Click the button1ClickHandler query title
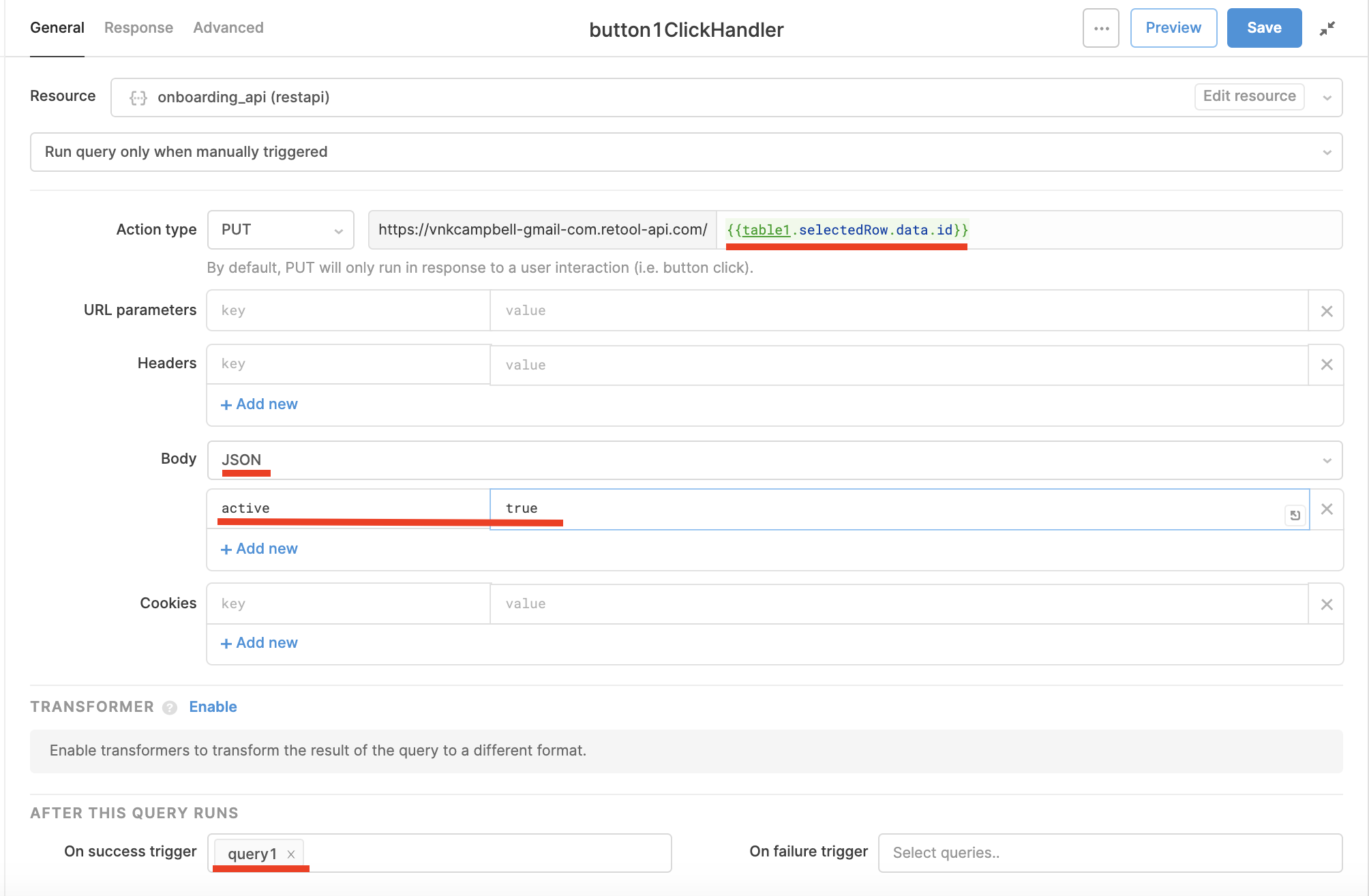Image resolution: width=1369 pixels, height=896 pixels. pyautogui.click(x=686, y=30)
